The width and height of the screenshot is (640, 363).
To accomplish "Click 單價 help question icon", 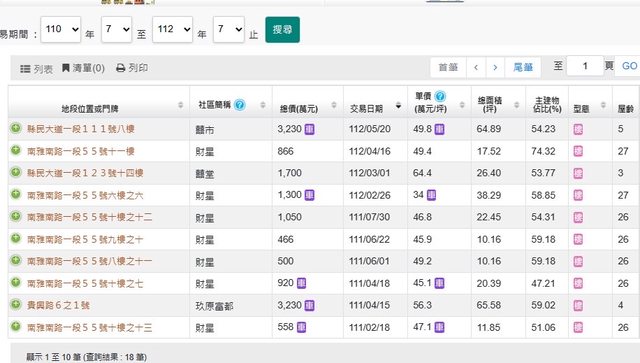I will point(440,96).
